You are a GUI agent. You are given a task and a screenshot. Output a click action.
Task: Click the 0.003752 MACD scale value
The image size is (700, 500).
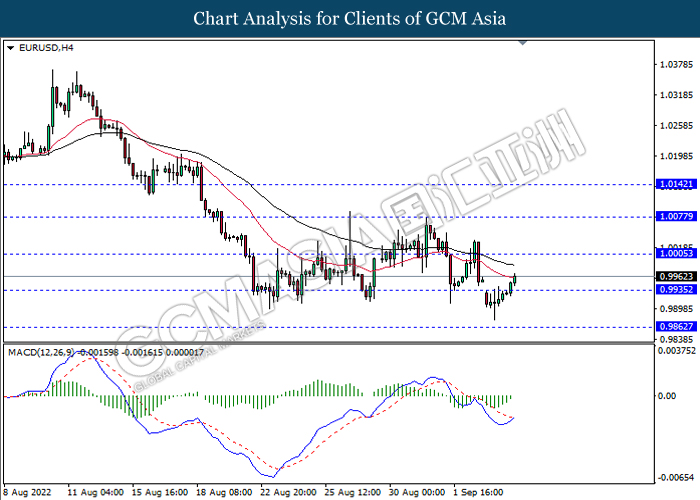(676, 351)
